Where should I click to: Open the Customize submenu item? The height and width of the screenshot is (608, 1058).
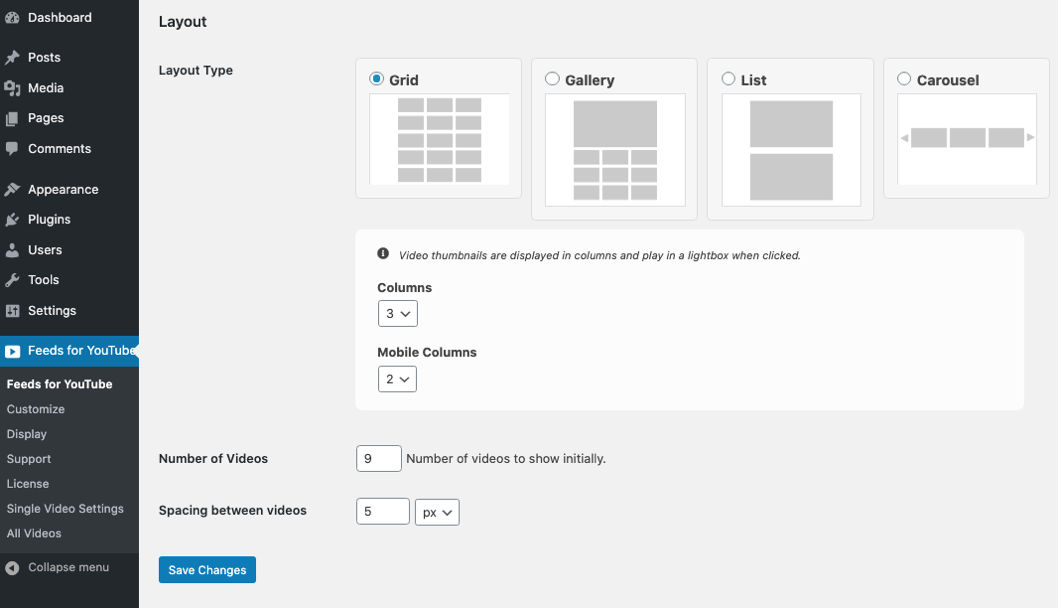pyautogui.click(x=36, y=409)
